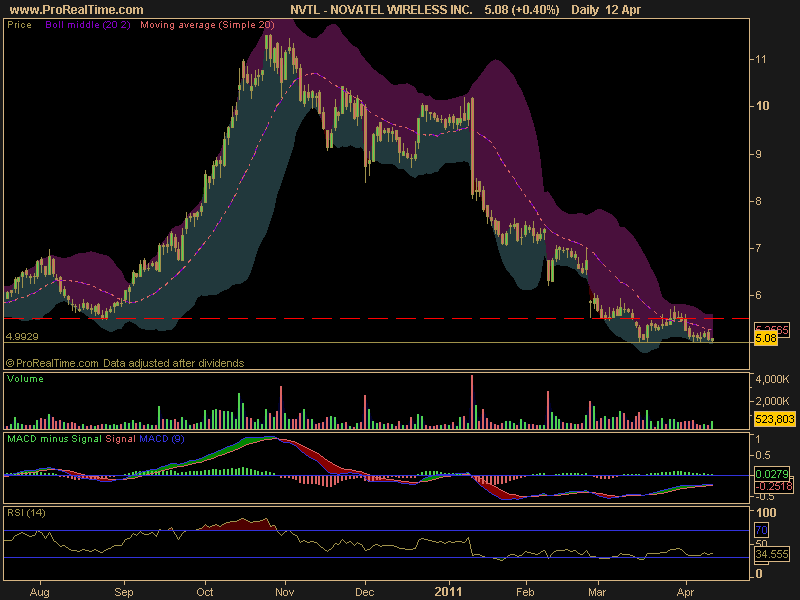Click the Apr date axis label
The image size is (800, 600).
pyautogui.click(x=685, y=592)
